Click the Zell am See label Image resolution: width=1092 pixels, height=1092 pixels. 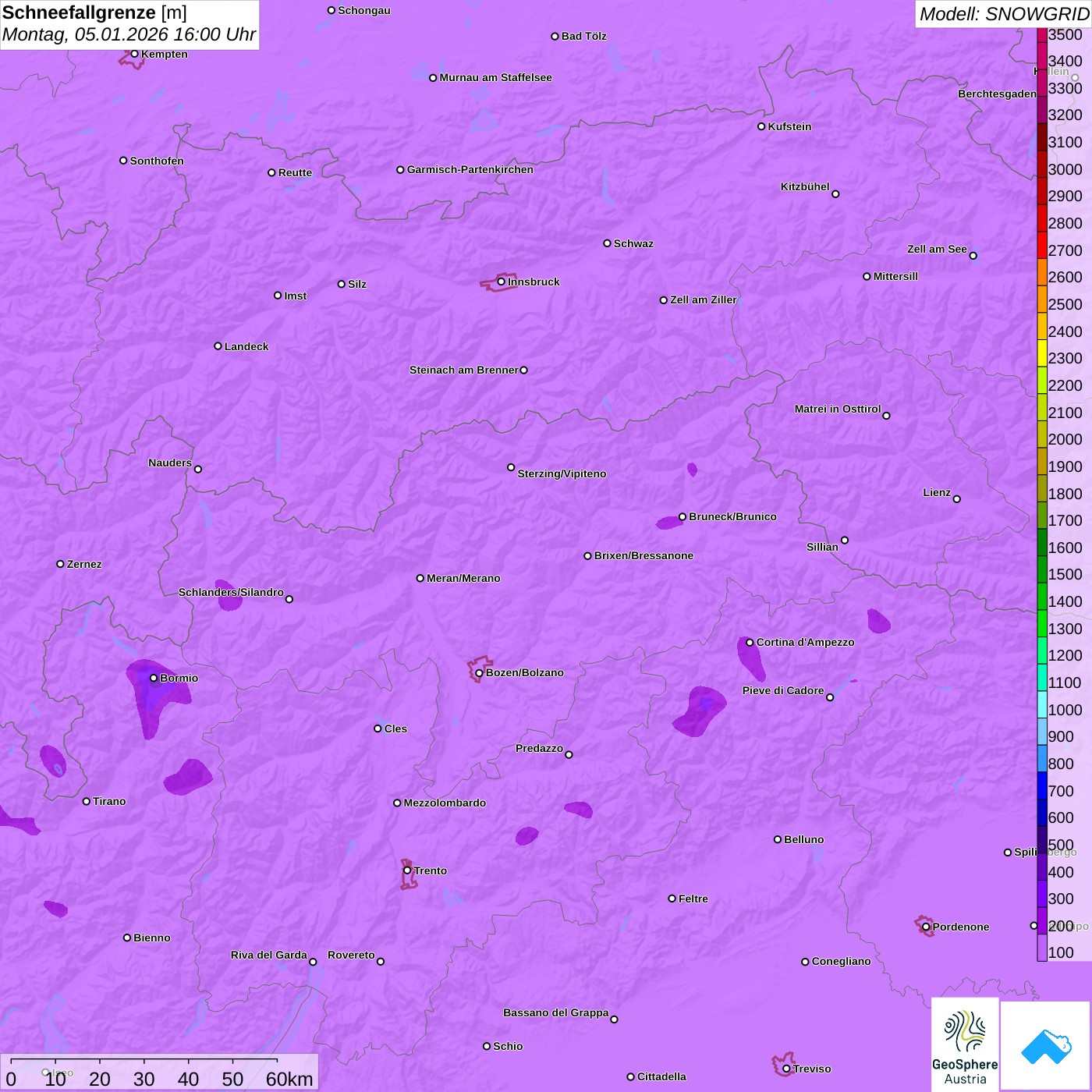pos(937,249)
